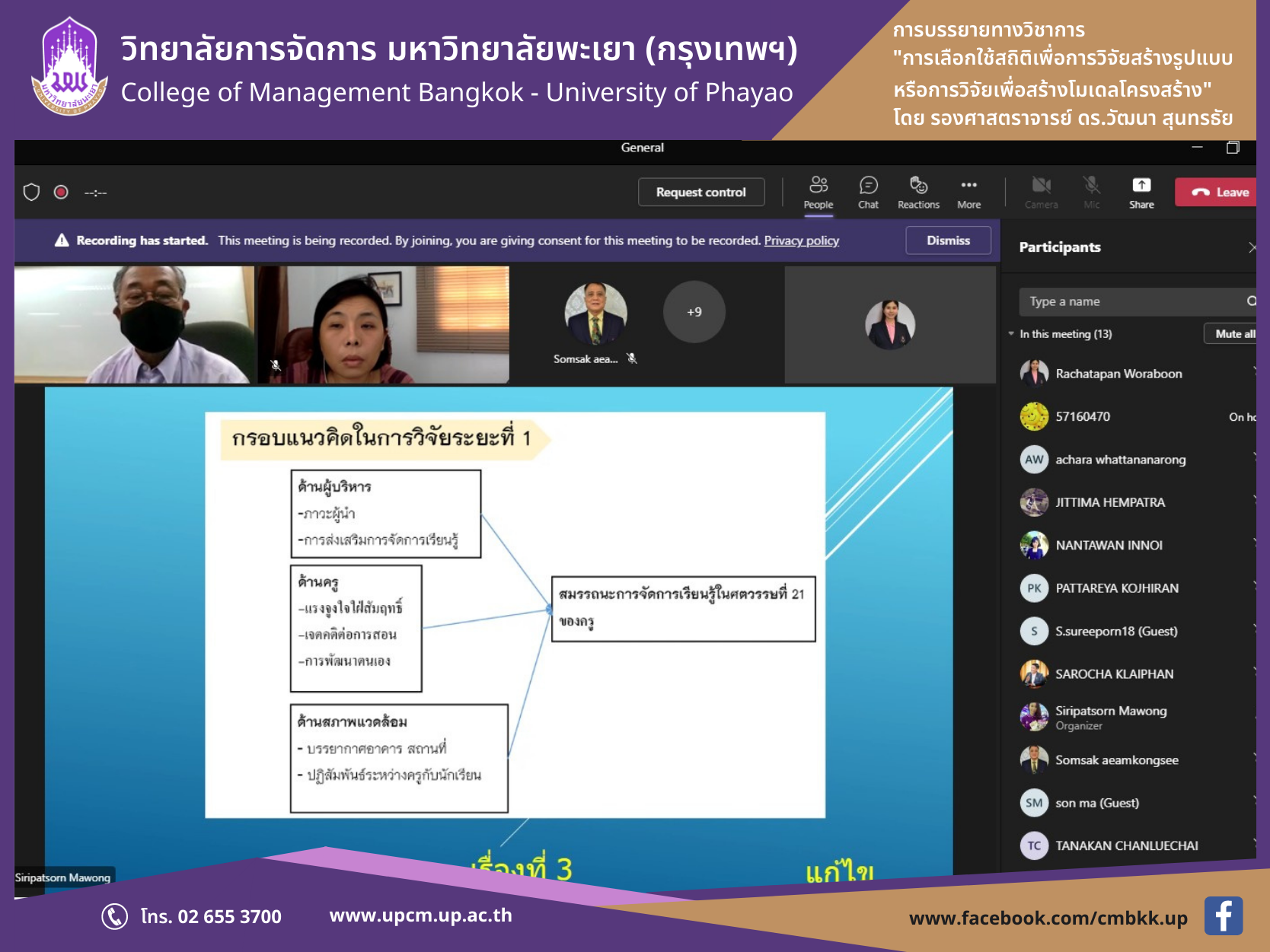Click the Mute all button
The image size is (1270, 952).
[1232, 334]
